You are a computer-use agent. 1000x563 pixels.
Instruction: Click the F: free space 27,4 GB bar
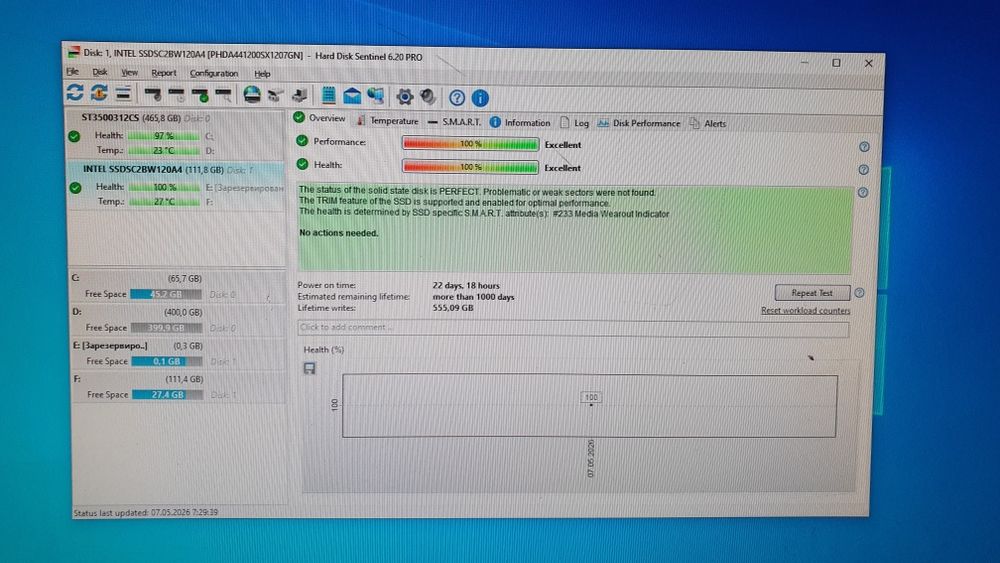click(168, 395)
